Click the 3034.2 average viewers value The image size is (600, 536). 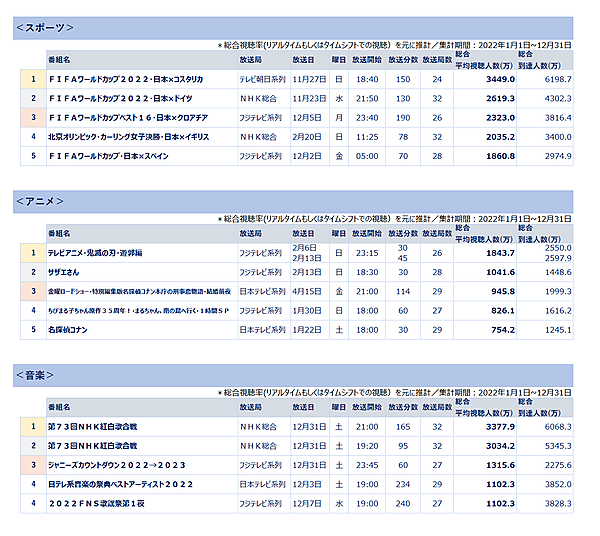[x=501, y=446]
